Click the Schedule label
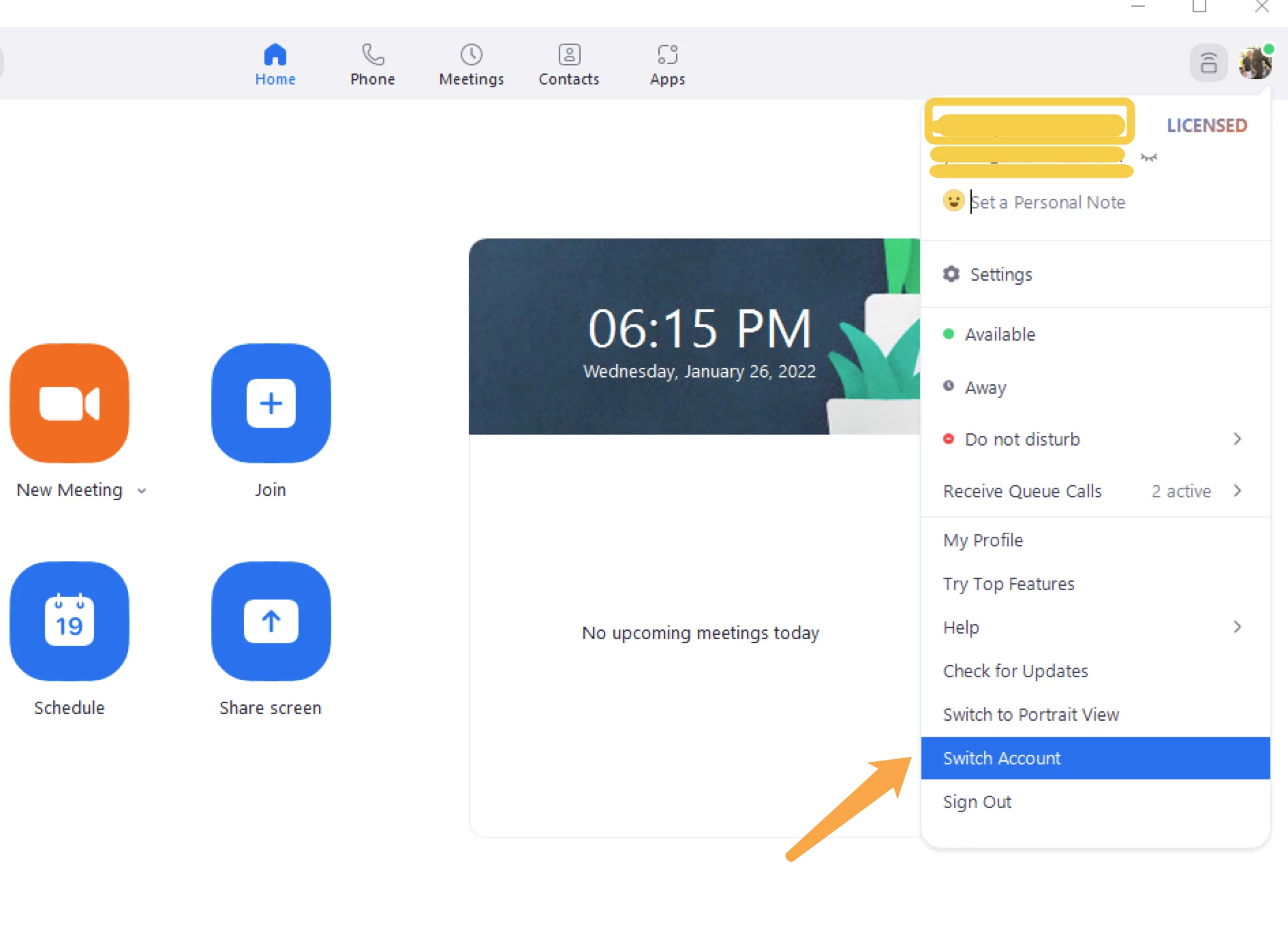 pos(70,708)
